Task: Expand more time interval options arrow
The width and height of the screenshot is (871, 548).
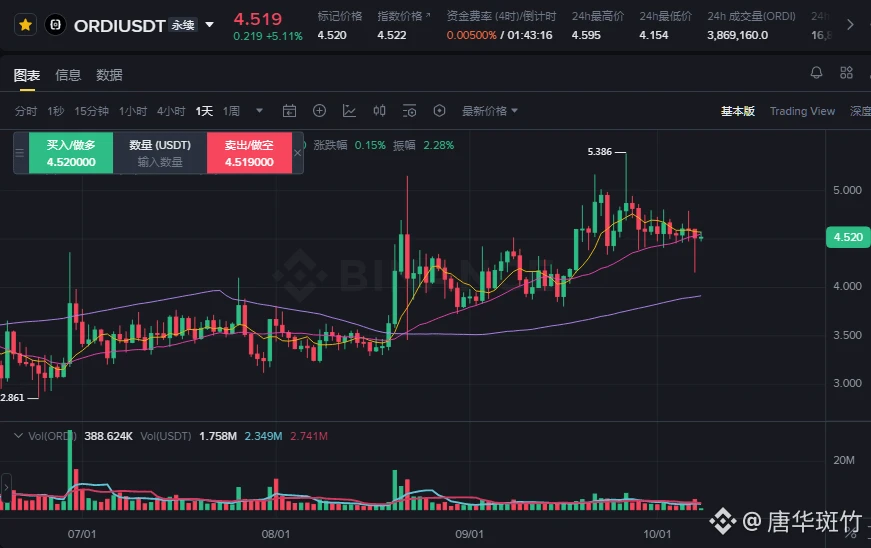Action: [259, 111]
